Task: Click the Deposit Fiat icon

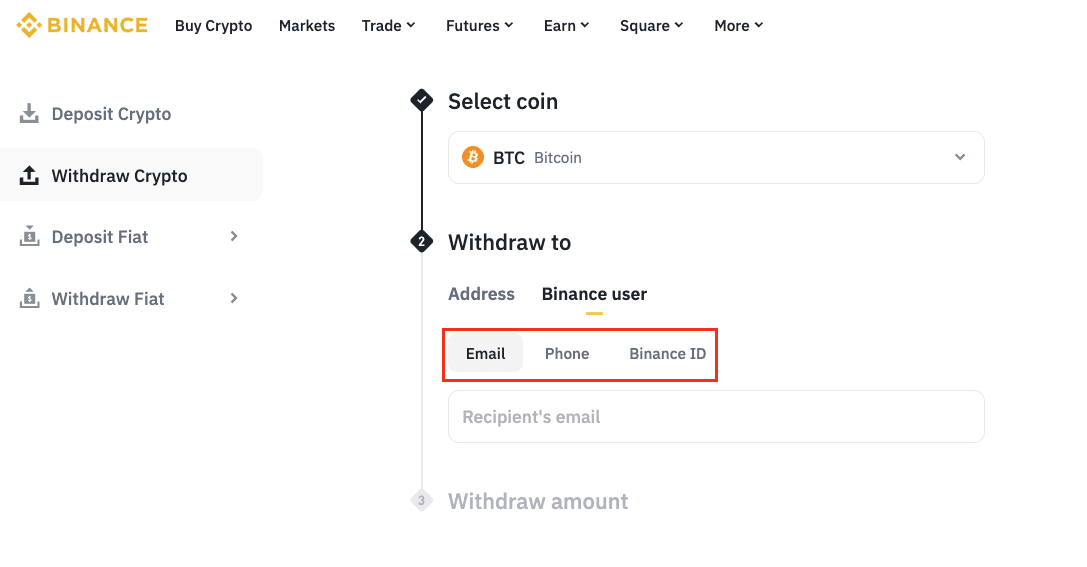Action: click(30, 237)
